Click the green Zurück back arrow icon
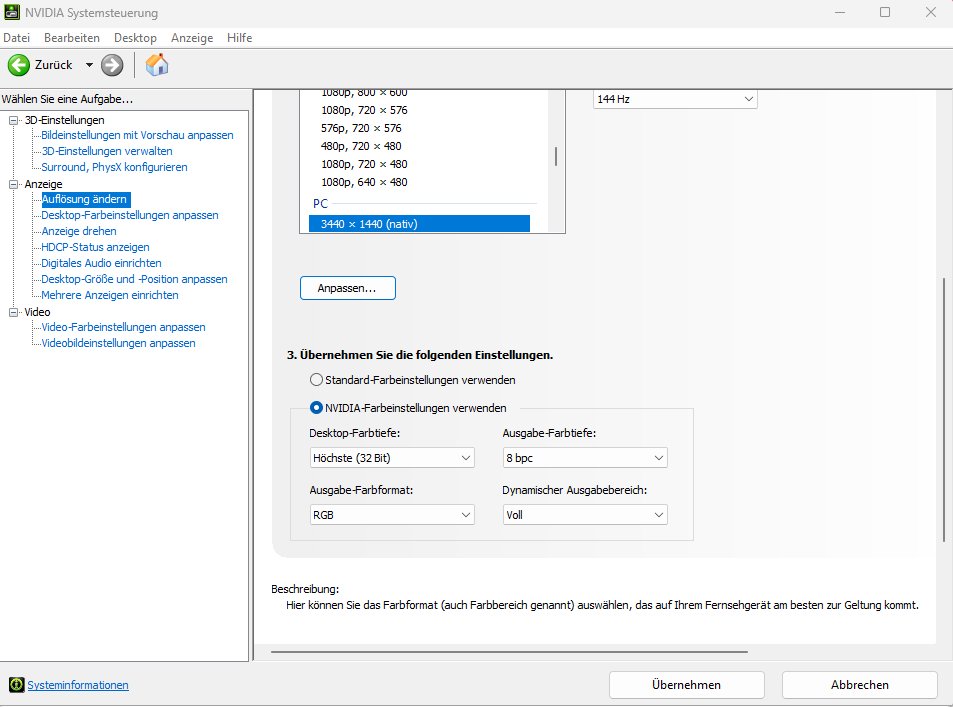953x707 pixels. tap(19, 65)
